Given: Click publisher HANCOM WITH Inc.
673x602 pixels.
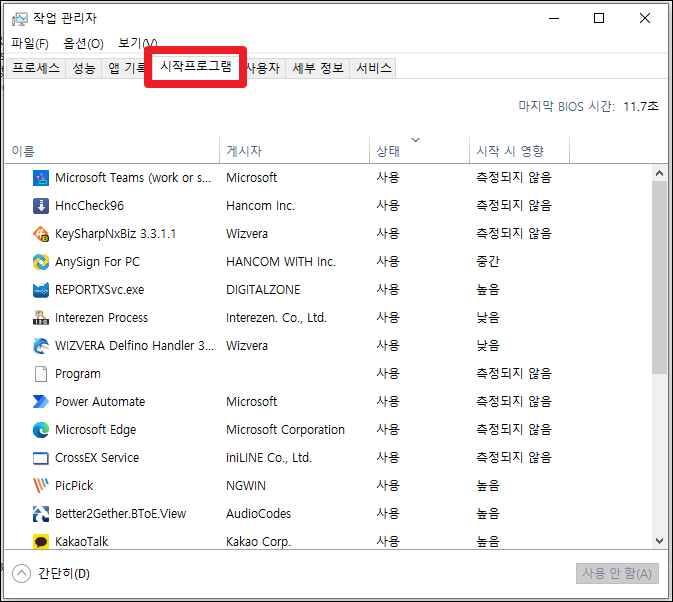Looking at the screenshot, I should [281, 262].
